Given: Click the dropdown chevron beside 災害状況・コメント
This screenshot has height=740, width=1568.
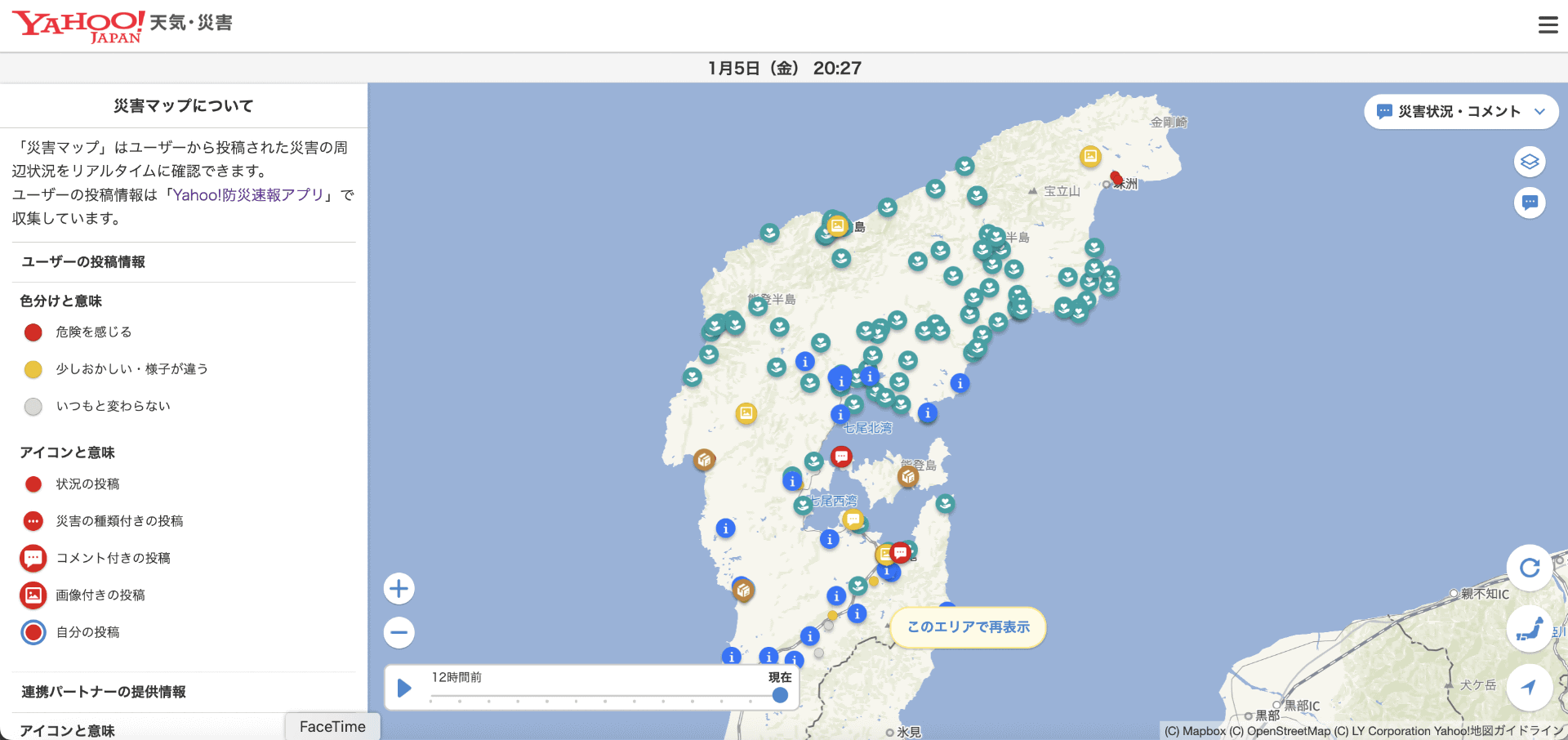Looking at the screenshot, I should click(1539, 112).
